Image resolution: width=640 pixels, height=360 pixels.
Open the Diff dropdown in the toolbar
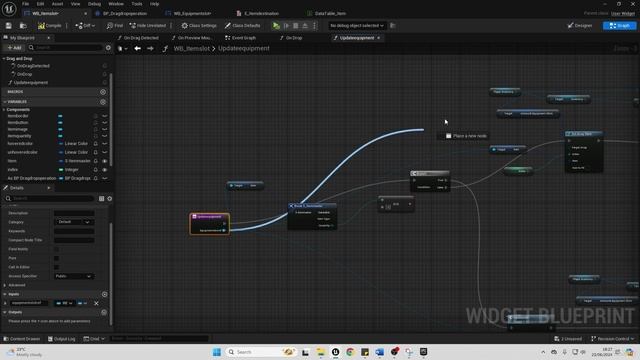tap(85, 26)
